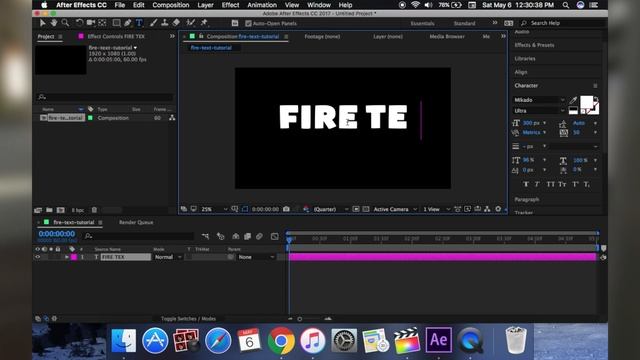Select the Zoom magnifier tool
The width and height of the screenshot is (640, 360).
click(x=65, y=23)
